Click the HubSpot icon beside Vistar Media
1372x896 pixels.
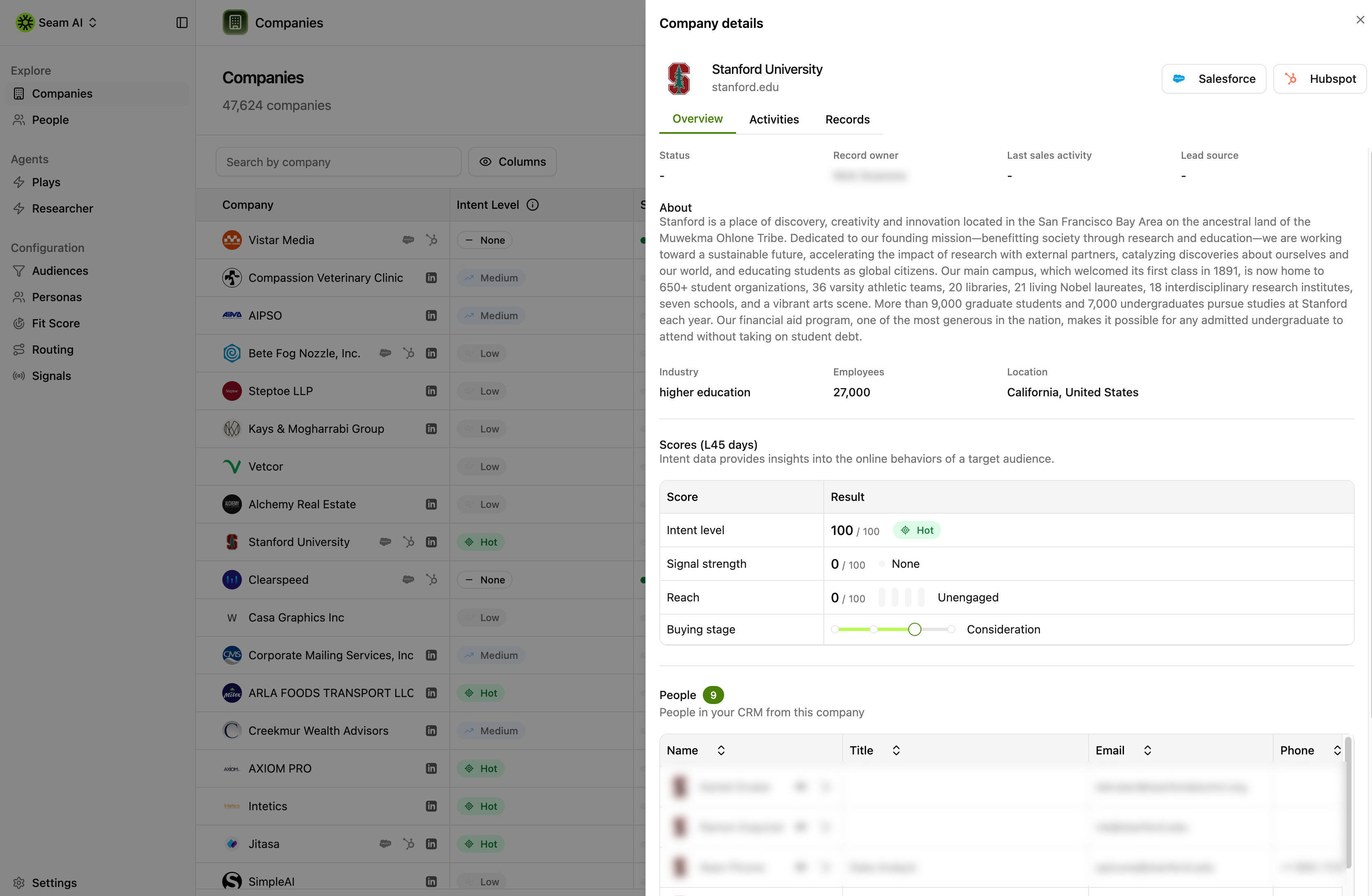tap(431, 240)
